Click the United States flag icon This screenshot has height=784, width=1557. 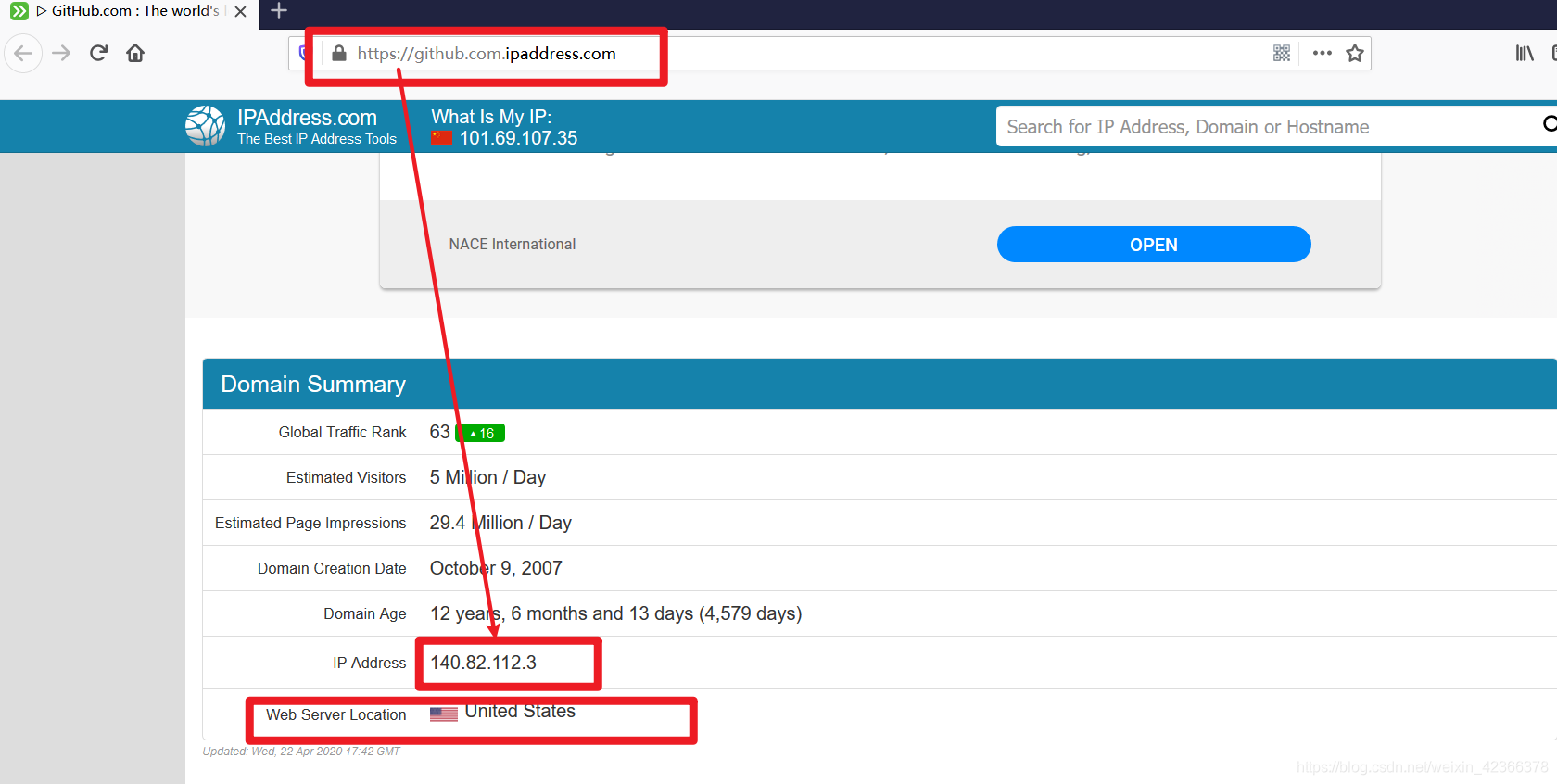coord(444,714)
